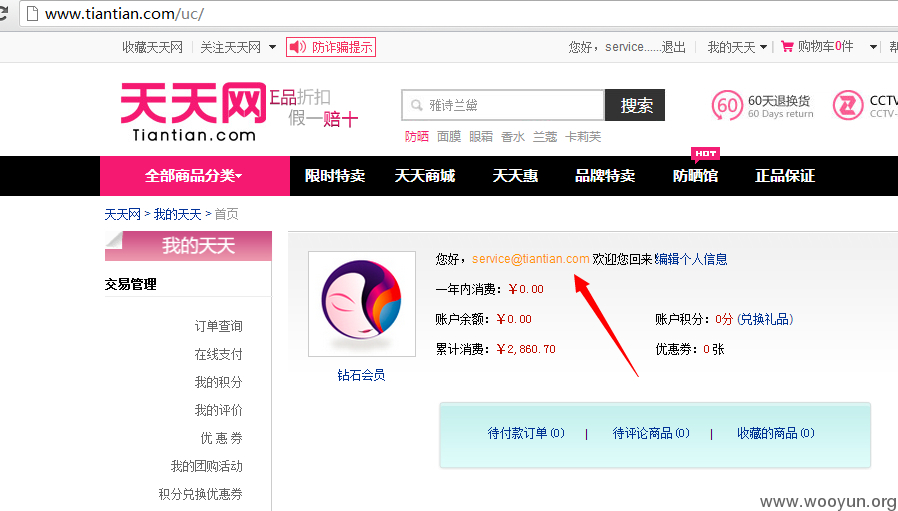Click the 香水 hot keyword
The width and height of the screenshot is (898, 511).
(513, 137)
